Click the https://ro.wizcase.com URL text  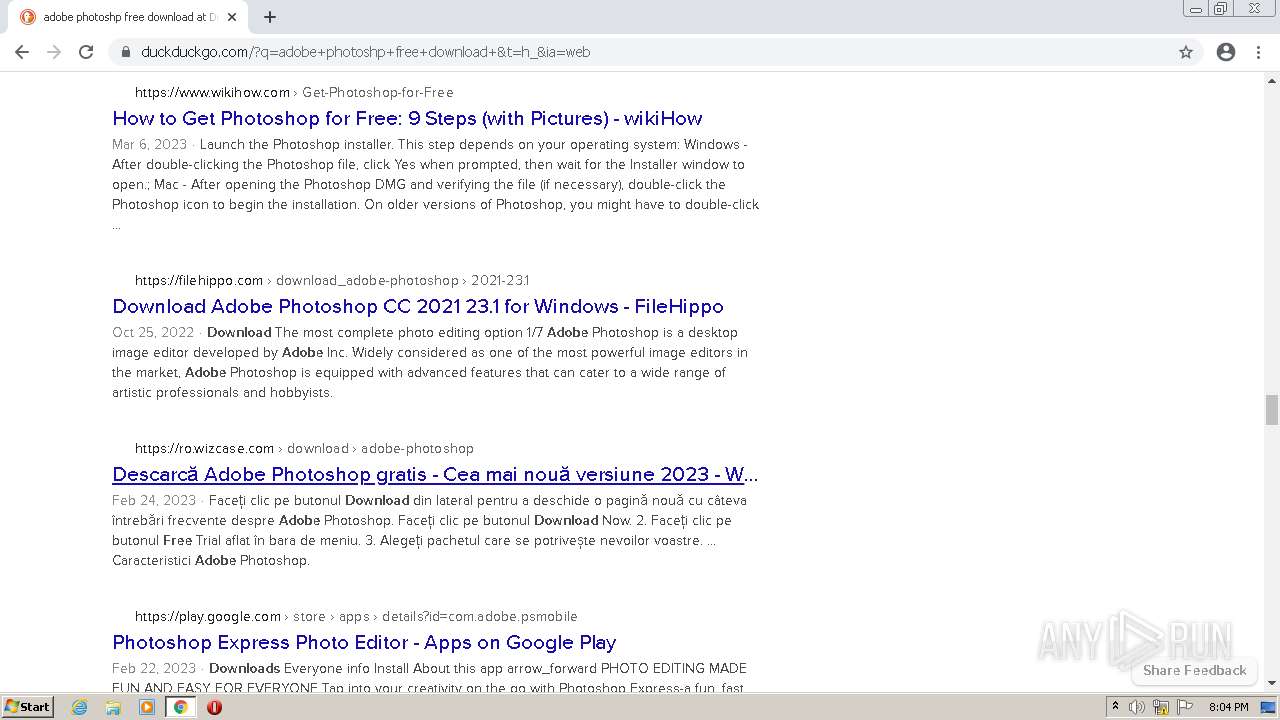pos(204,448)
